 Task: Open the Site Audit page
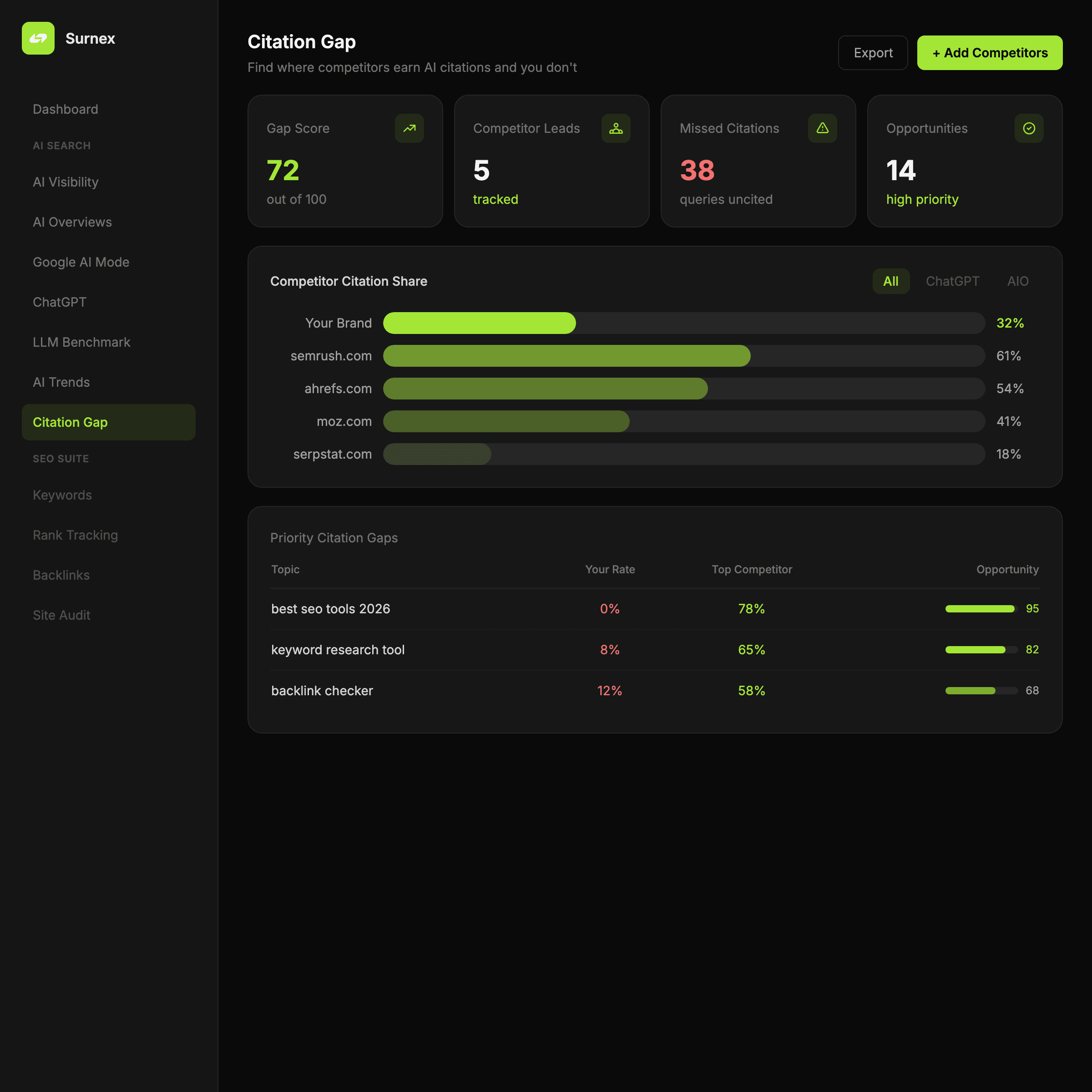click(61, 615)
